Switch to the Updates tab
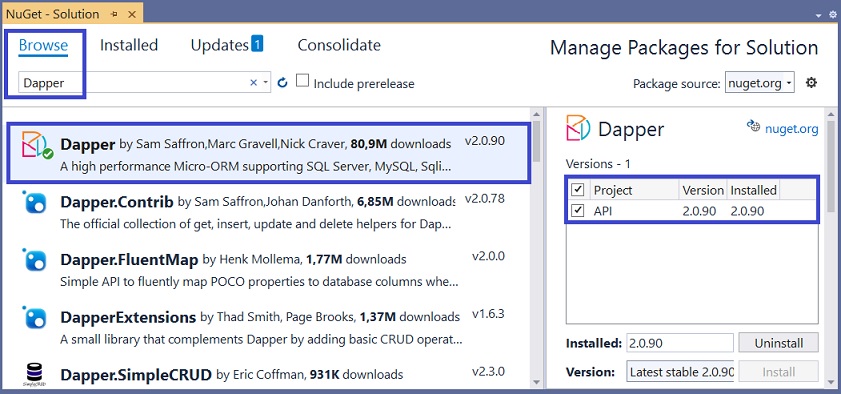The width and height of the screenshot is (841, 394). pos(219,46)
